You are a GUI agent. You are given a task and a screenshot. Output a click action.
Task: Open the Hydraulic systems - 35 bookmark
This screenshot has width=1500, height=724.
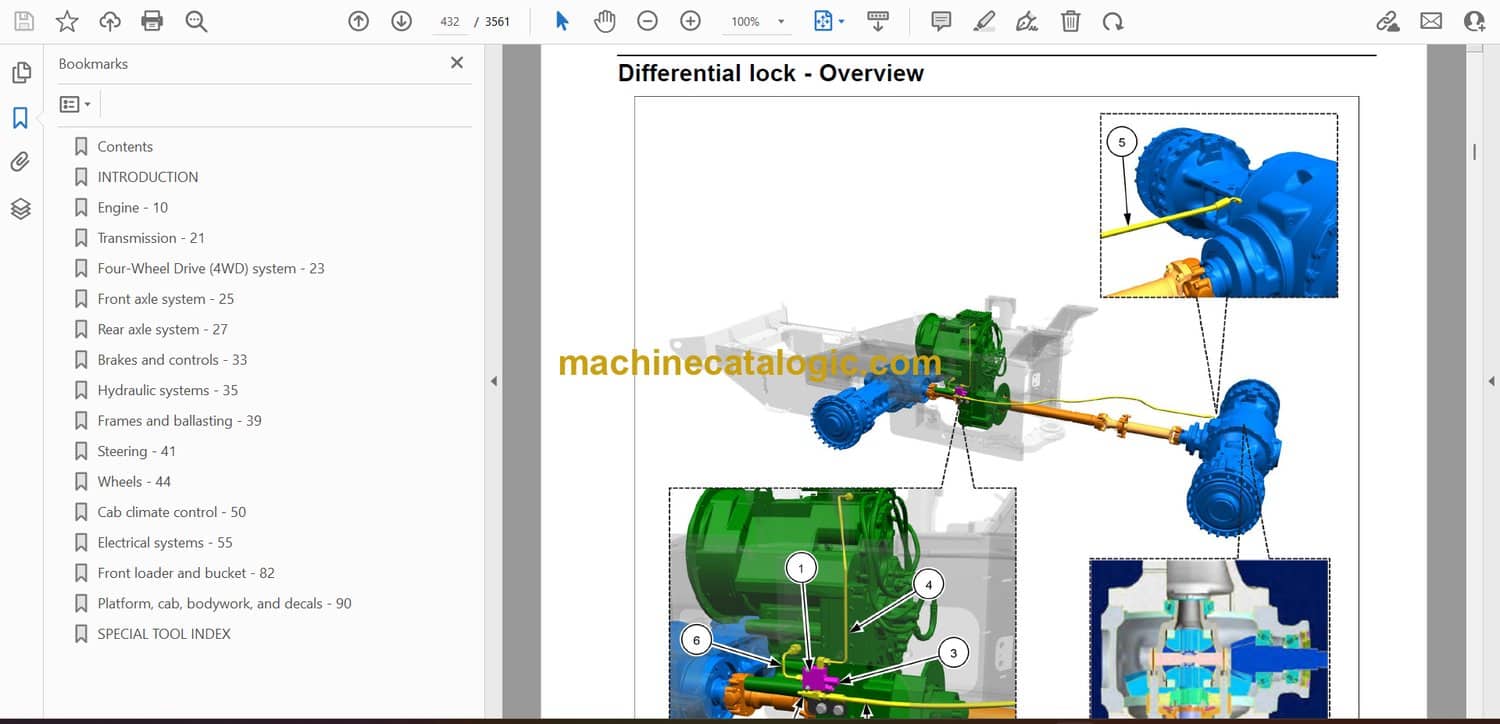[x=167, y=390]
